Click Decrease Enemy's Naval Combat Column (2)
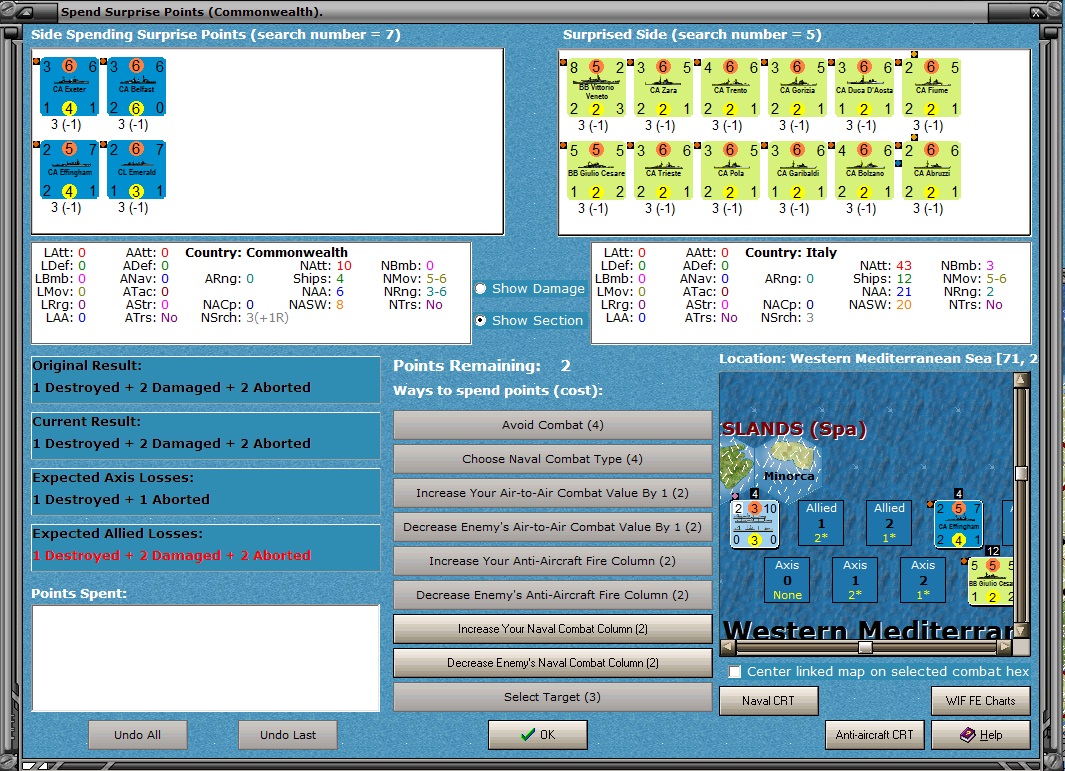 pos(552,663)
